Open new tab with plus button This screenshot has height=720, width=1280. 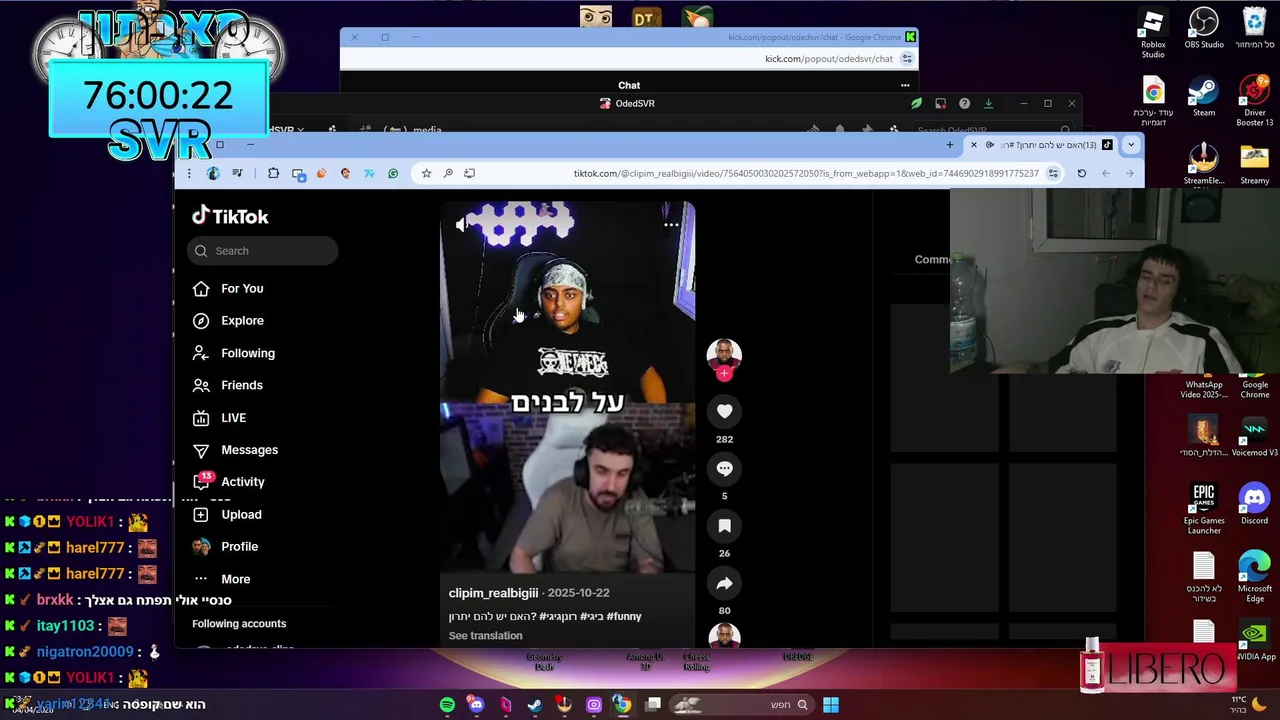point(950,145)
